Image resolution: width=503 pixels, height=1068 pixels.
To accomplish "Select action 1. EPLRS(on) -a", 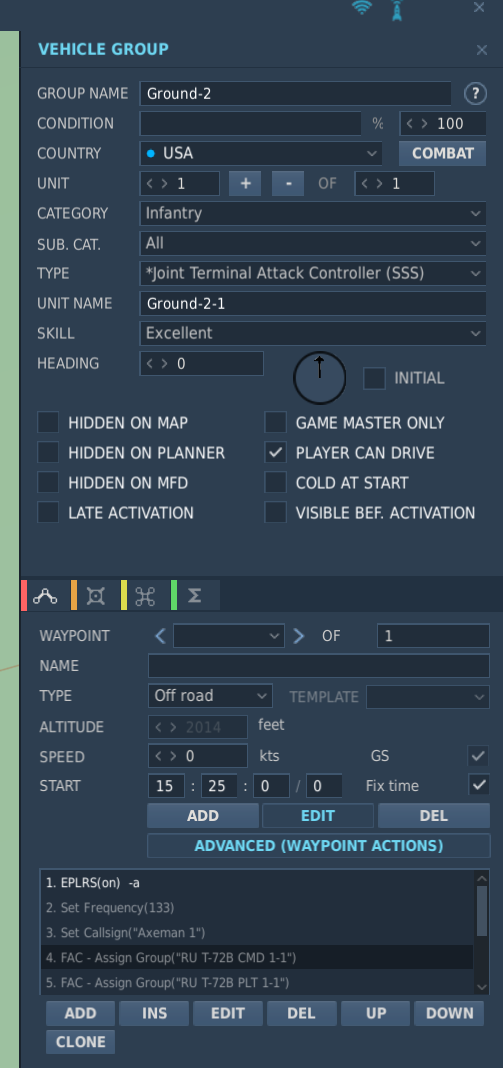I will click(256, 883).
